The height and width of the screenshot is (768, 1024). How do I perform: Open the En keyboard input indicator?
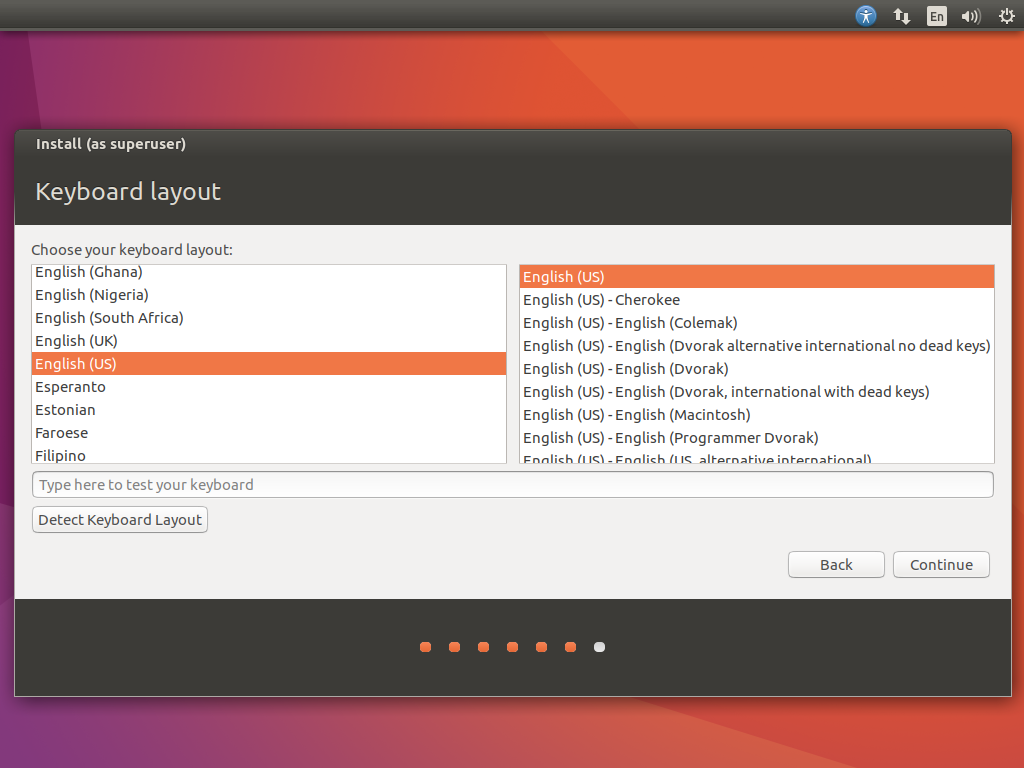936,16
